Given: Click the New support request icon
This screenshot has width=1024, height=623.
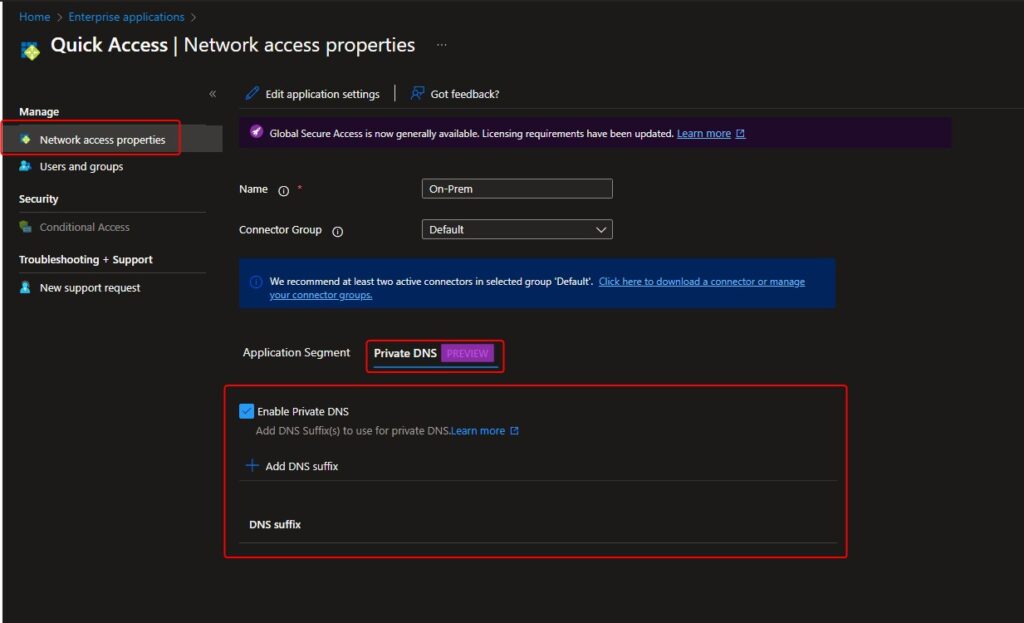Looking at the screenshot, I should 25,287.
